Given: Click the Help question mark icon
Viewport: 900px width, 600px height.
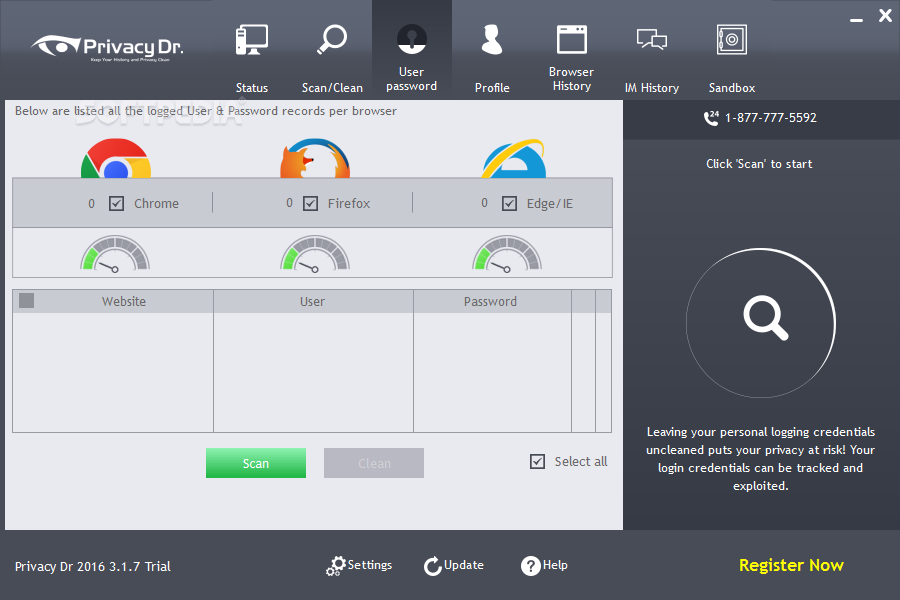Looking at the screenshot, I should click(x=530, y=566).
